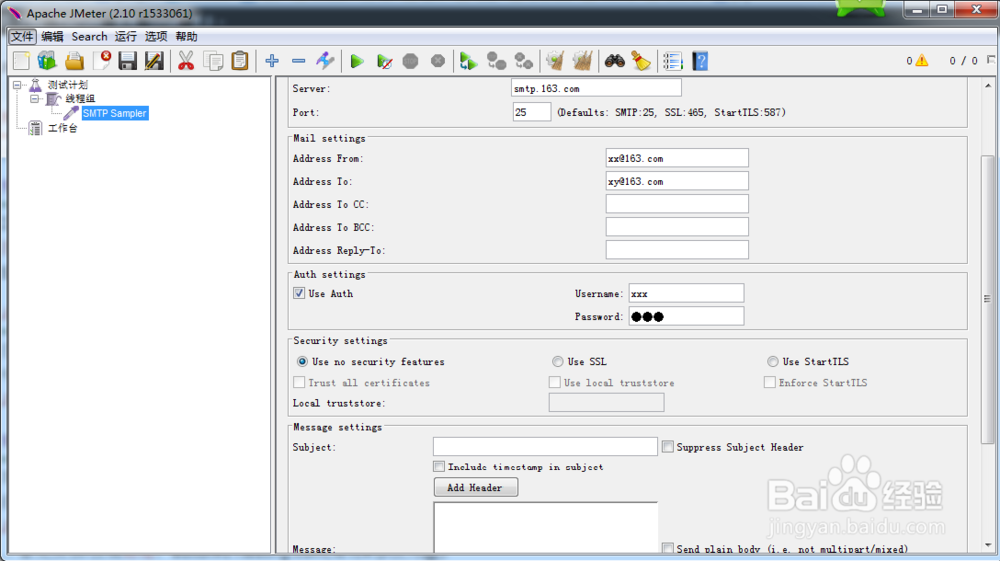Clear results with the broom icon

tap(555, 61)
